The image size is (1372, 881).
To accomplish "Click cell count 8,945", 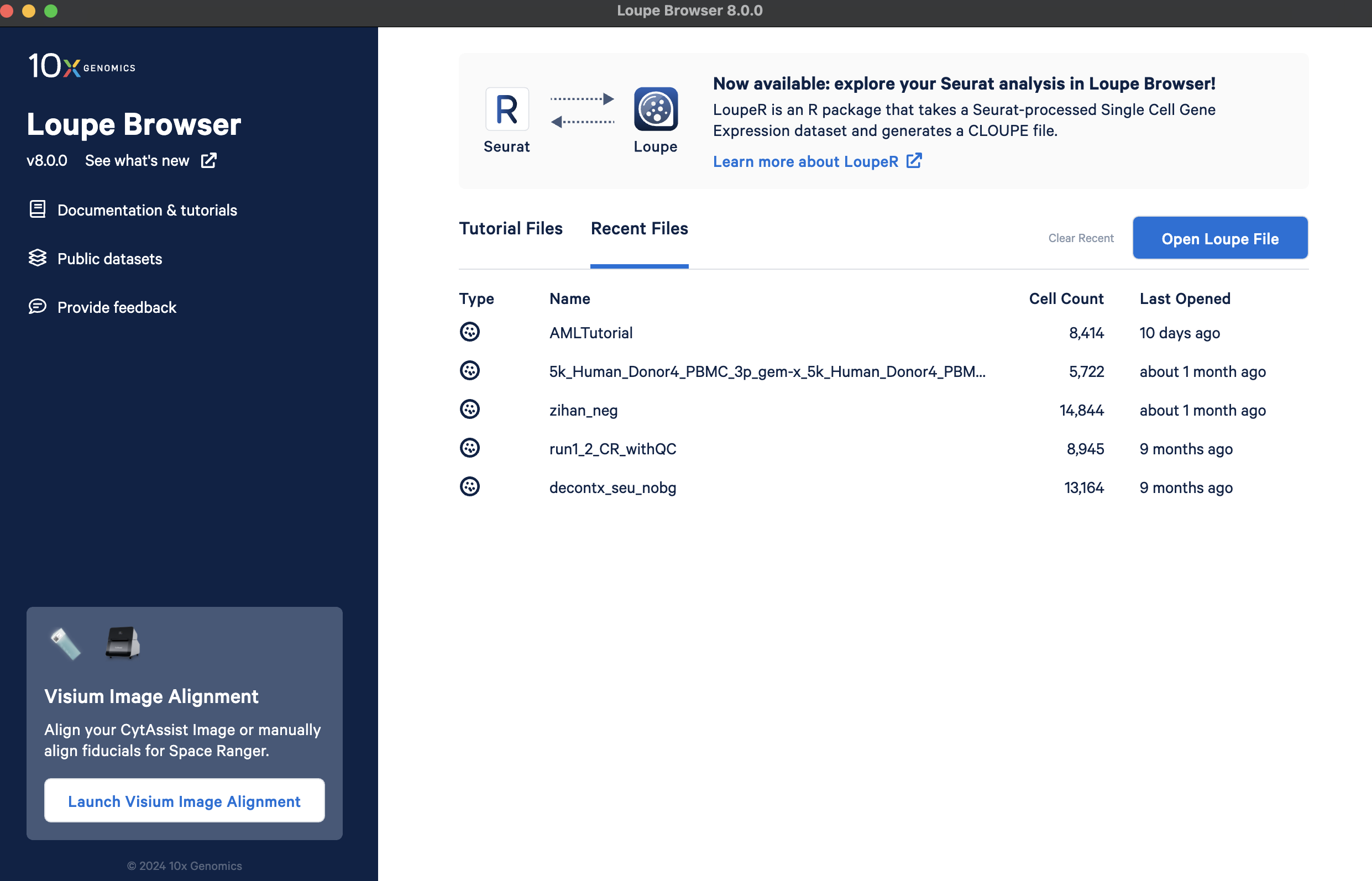I will pos(1085,449).
